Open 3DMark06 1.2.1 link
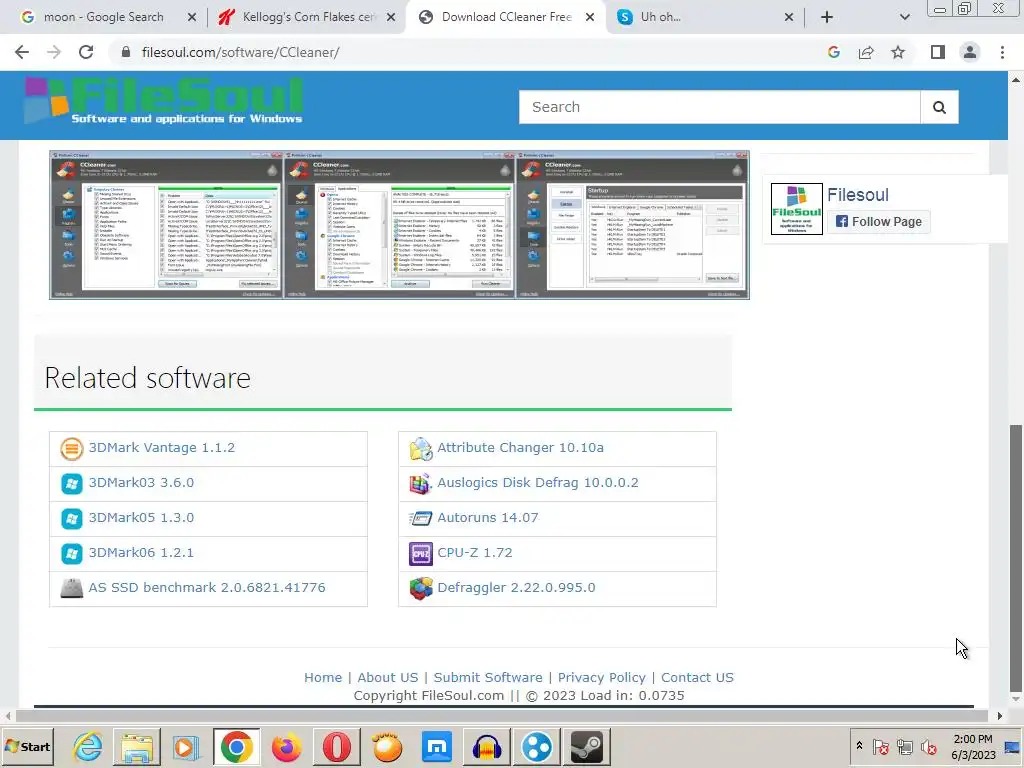Image resolution: width=1024 pixels, height=768 pixels. (141, 552)
